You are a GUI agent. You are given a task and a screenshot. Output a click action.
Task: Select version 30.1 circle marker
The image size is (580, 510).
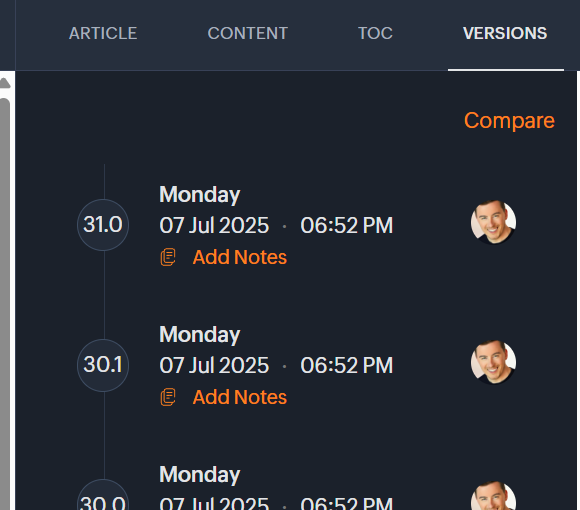click(103, 365)
